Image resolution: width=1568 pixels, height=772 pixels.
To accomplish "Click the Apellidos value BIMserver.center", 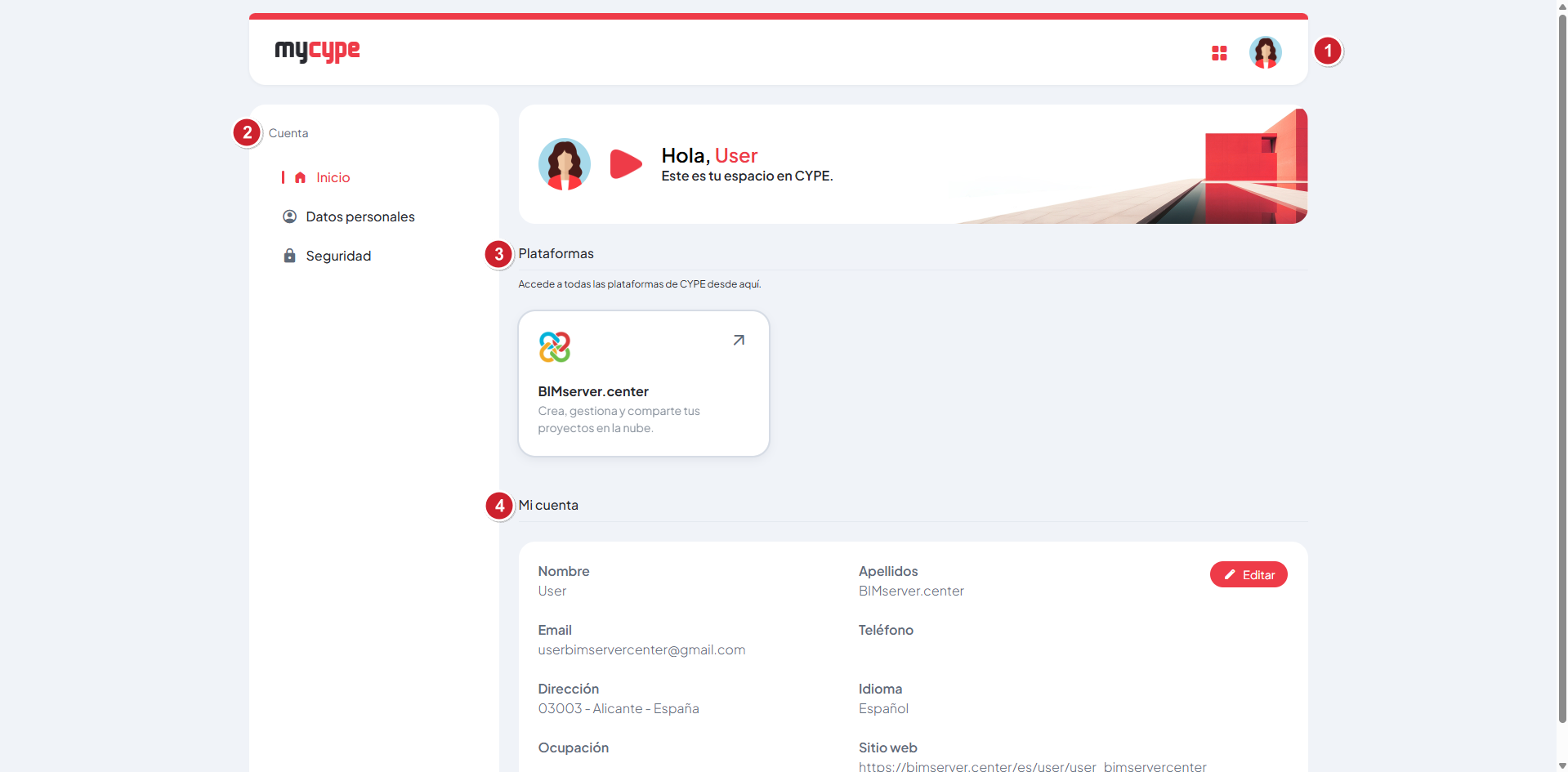I will coord(911,591).
